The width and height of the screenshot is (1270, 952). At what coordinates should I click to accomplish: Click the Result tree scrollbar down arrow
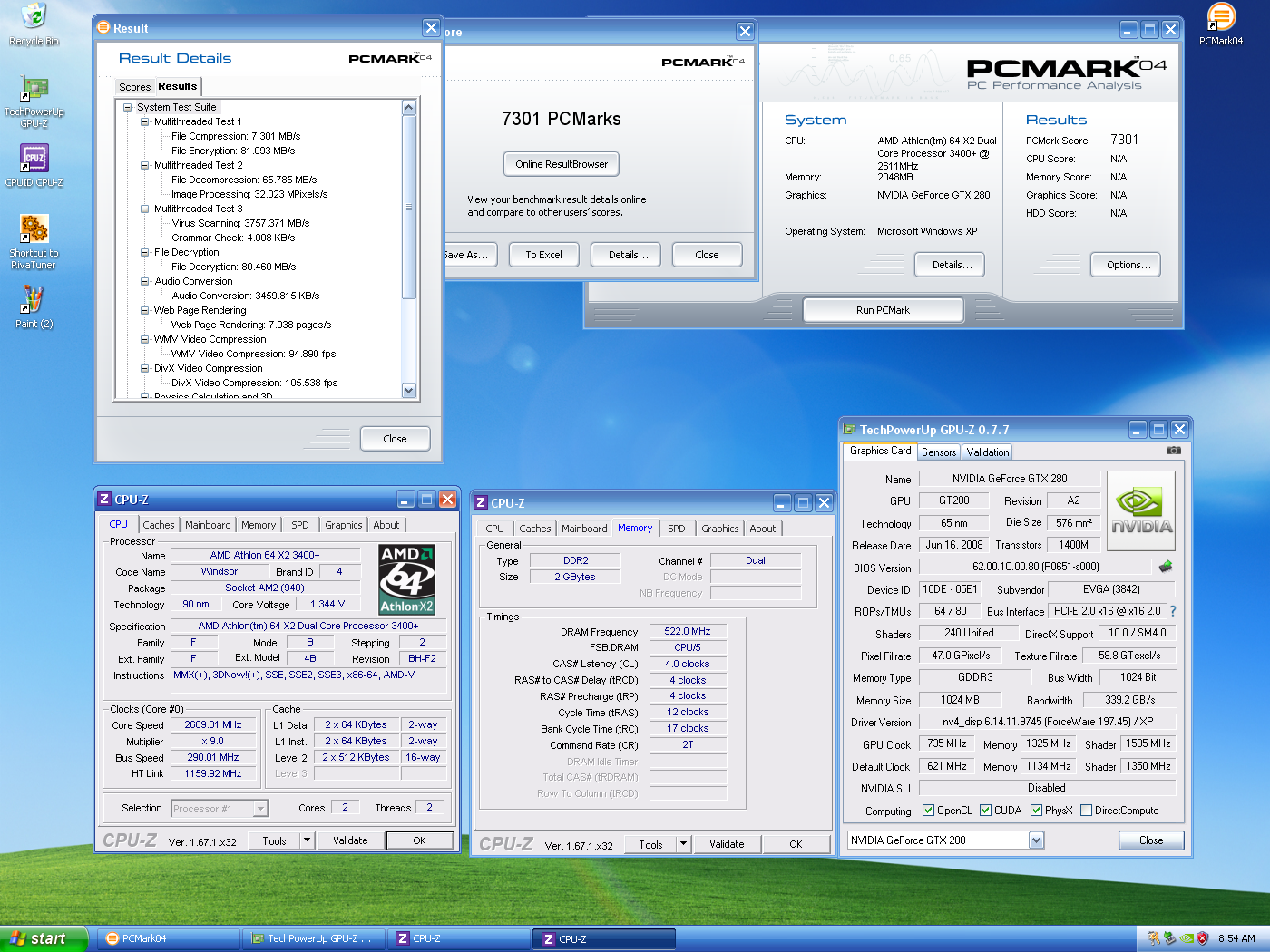coord(408,390)
